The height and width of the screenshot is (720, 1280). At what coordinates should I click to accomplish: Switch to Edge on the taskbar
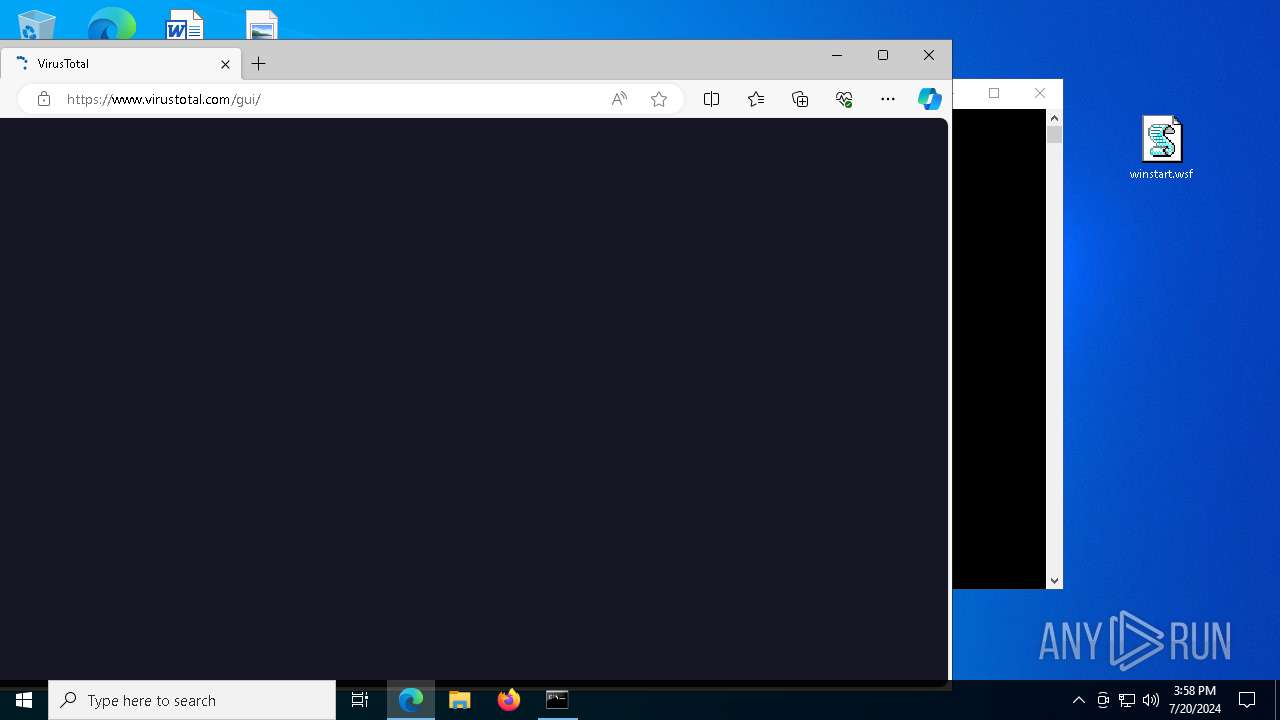[x=411, y=700]
